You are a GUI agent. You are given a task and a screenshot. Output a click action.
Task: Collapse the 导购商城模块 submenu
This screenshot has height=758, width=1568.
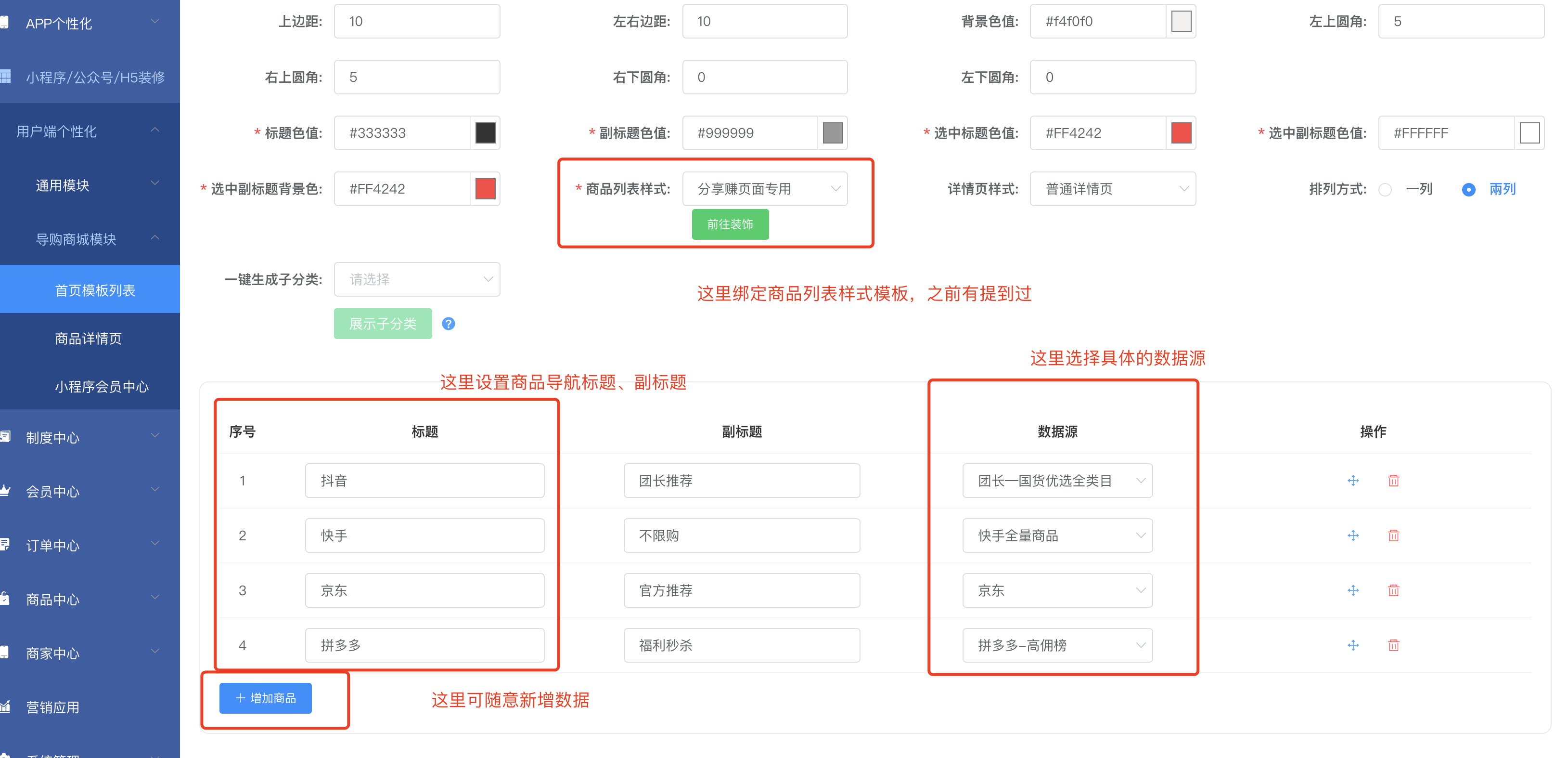[x=90, y=239]
